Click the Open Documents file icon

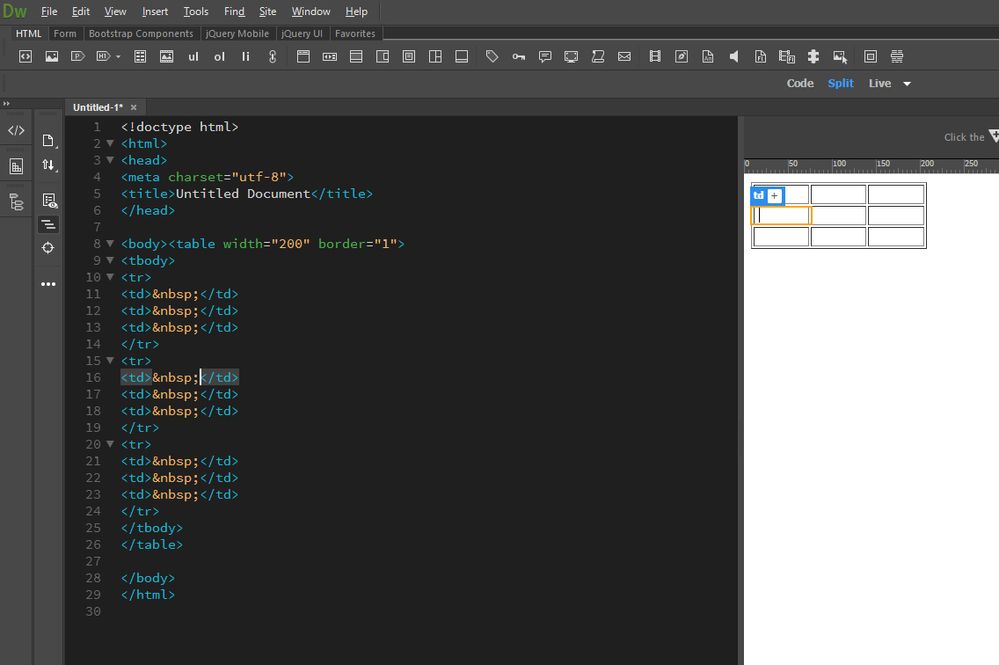coord(48,141)
